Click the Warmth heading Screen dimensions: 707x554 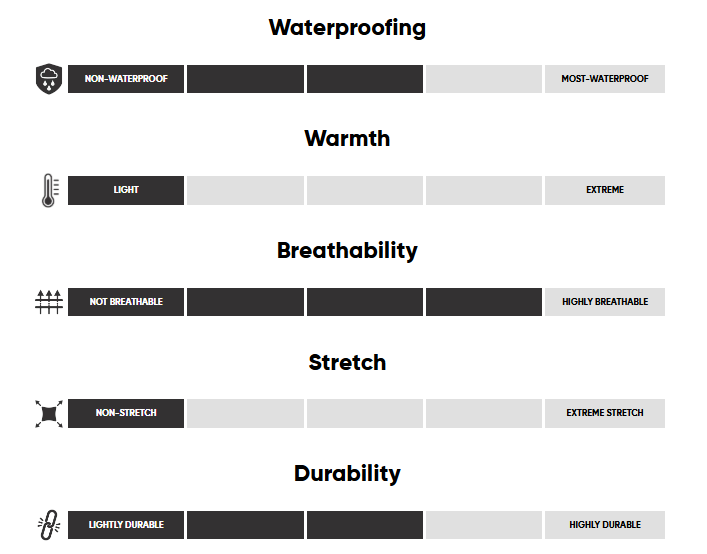[x=347, y=138]
